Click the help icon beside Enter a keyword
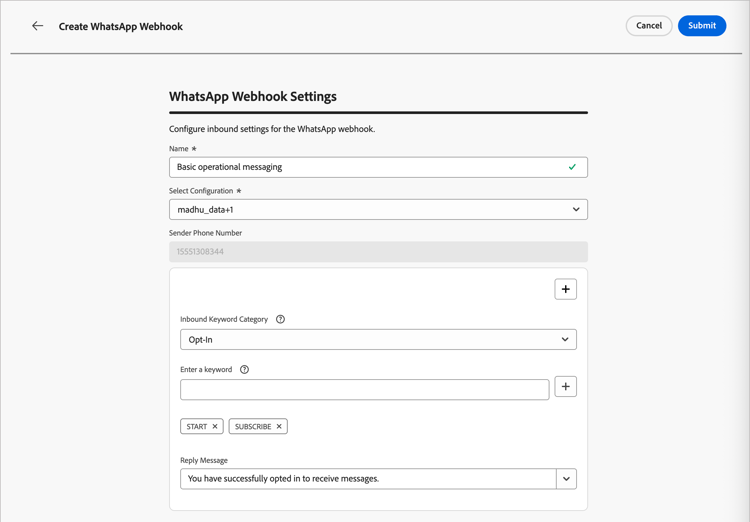 click(x=244, y=370)
